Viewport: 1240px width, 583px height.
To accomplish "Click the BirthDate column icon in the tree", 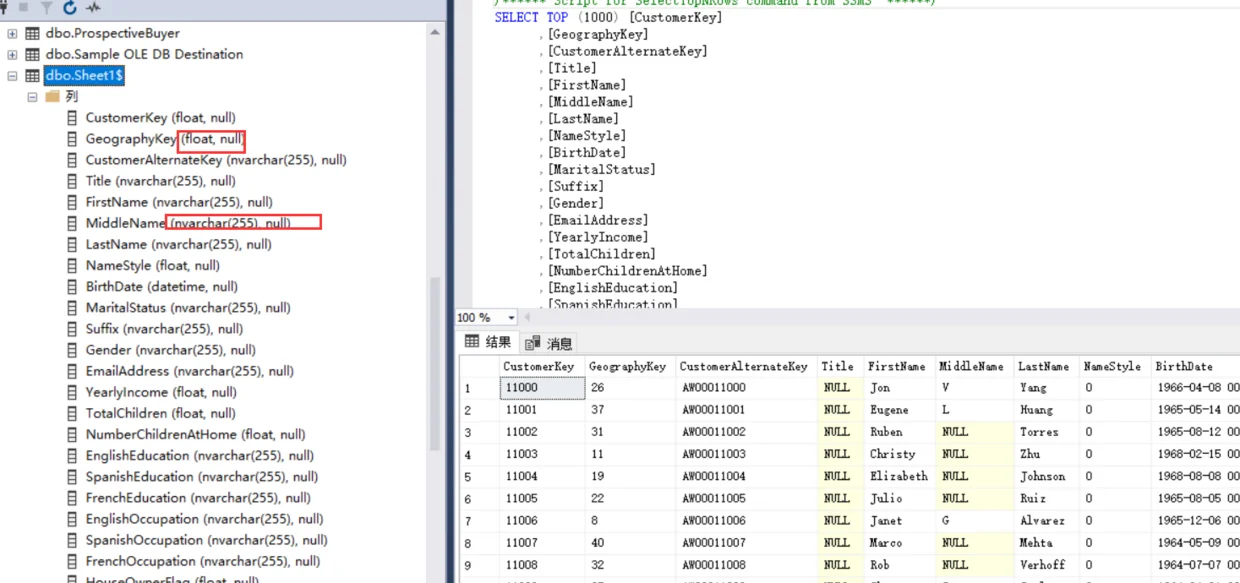I will tap(72, 287).
